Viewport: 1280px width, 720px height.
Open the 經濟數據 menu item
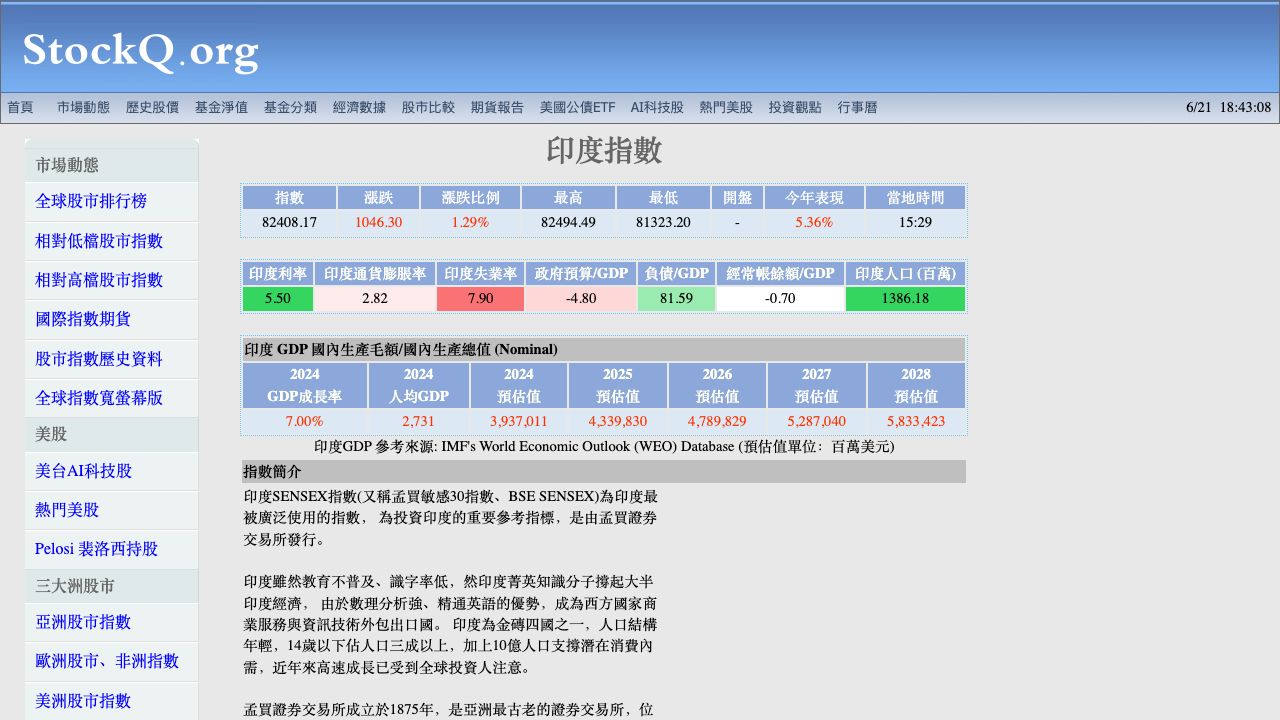[359, 108]
